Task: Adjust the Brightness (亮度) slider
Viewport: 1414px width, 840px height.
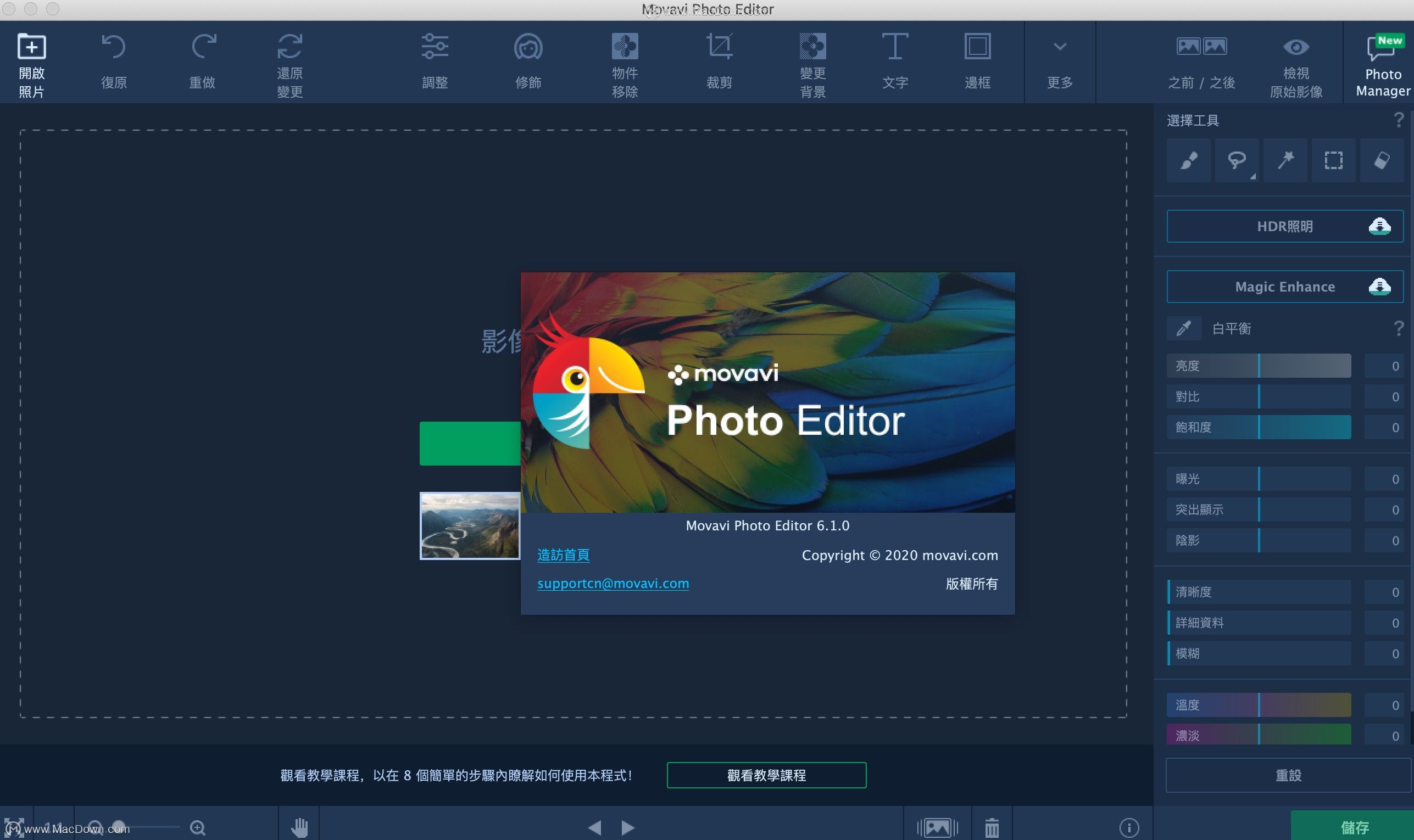Action: point(1259,366)
